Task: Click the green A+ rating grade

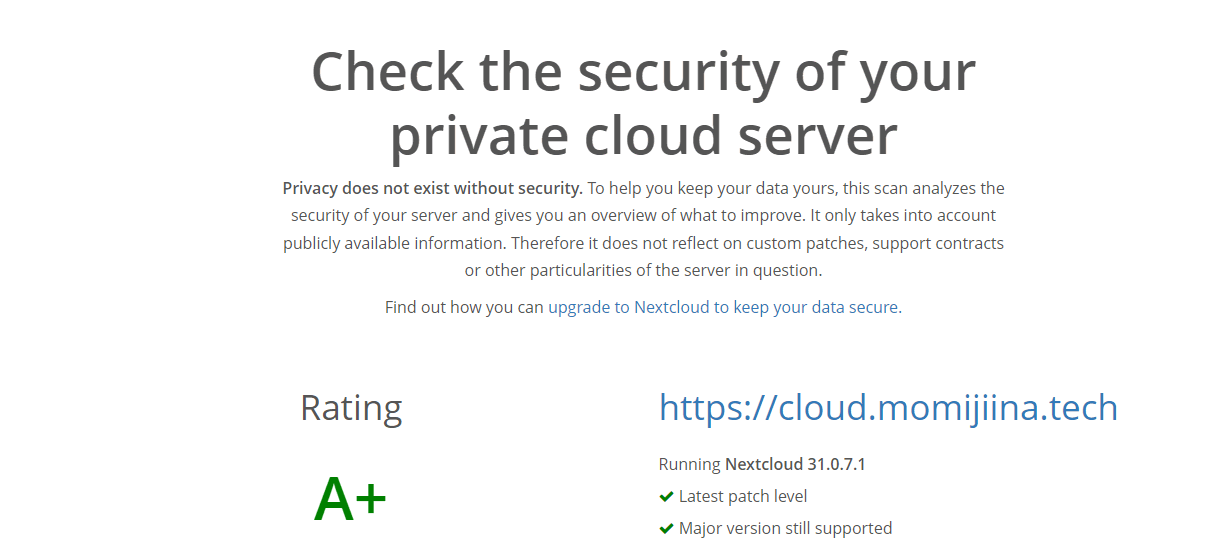Action: [350, 499]
